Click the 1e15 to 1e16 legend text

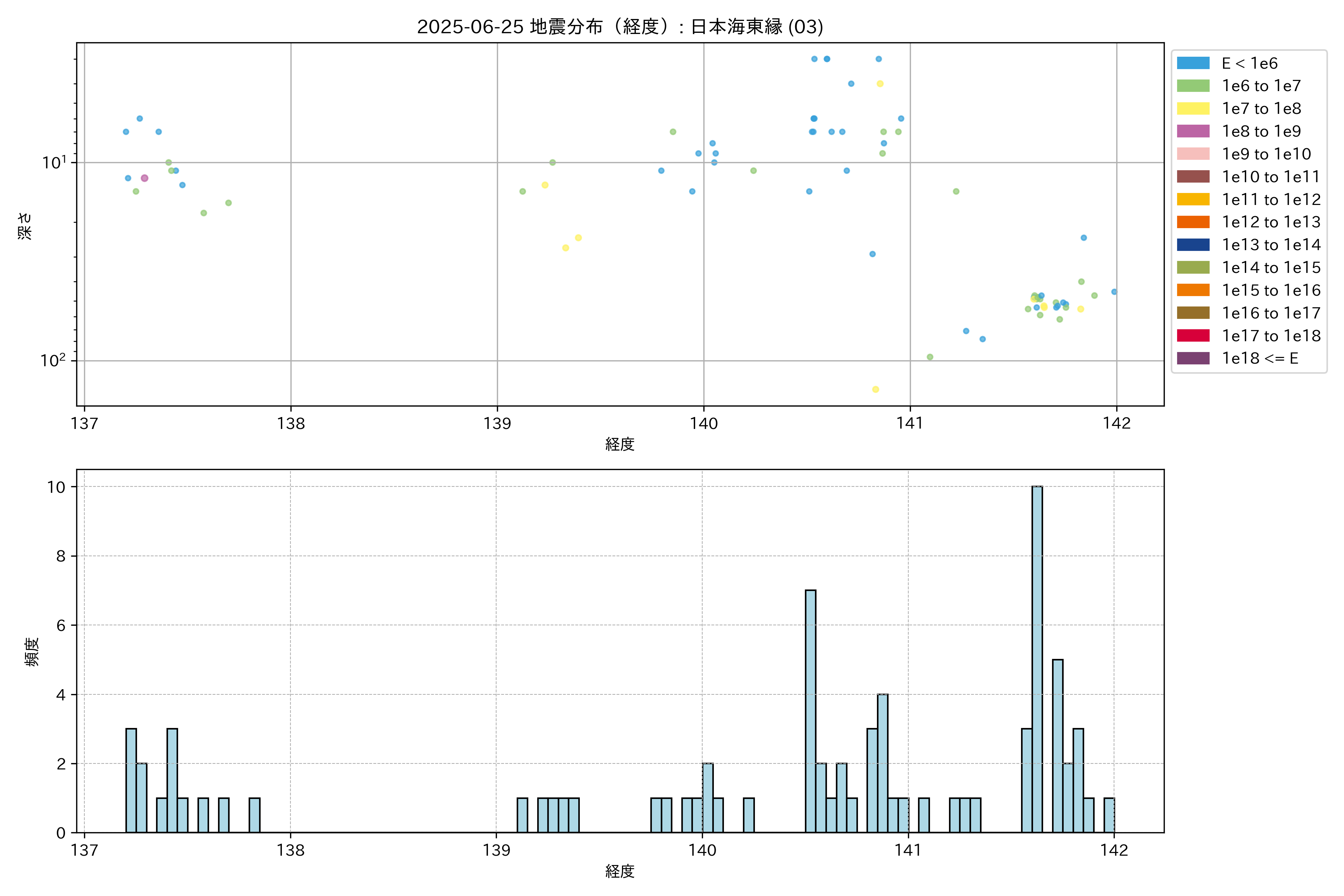click(x=1271, y=290)
